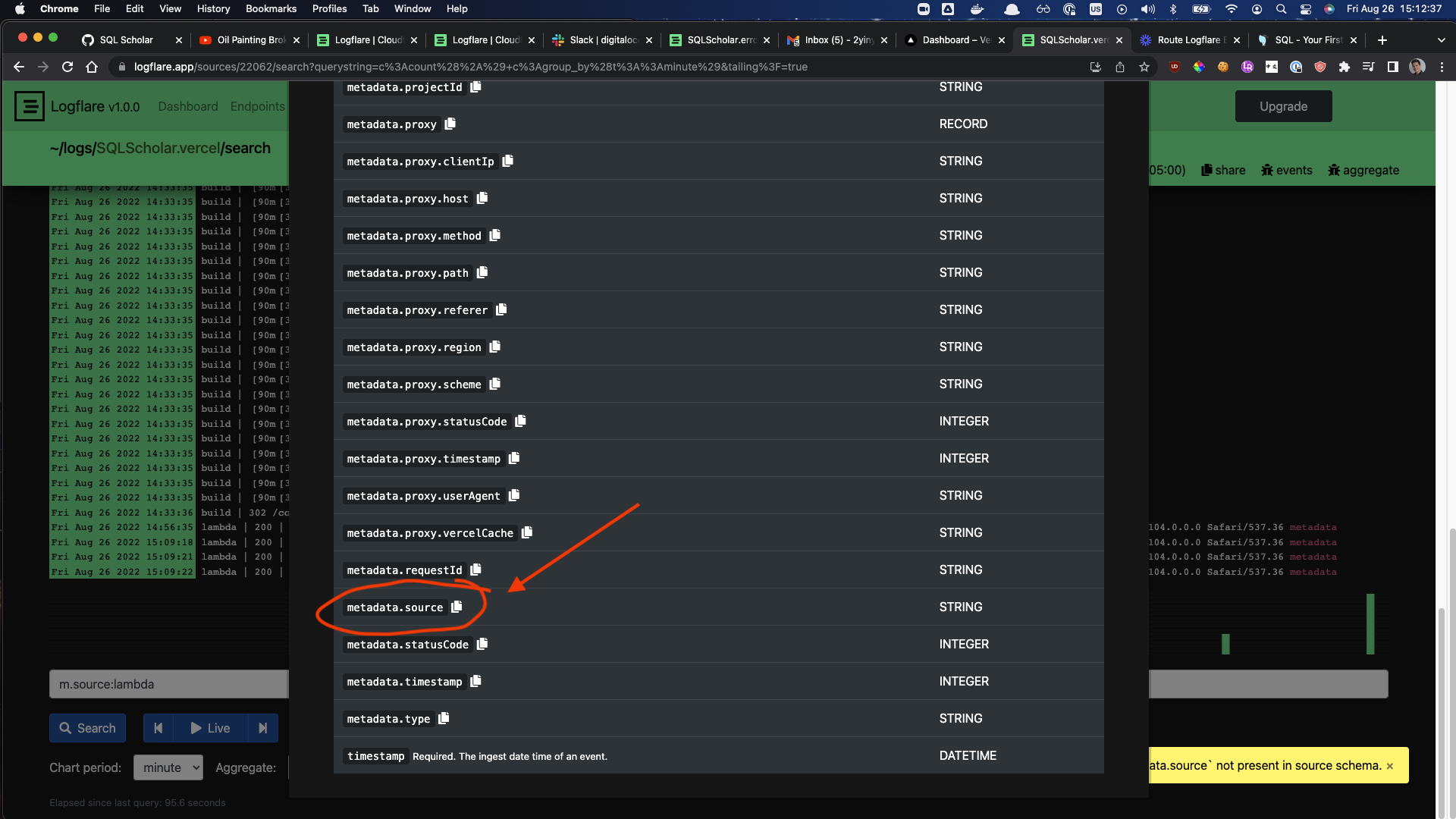The image size is (1456, 819).
Task: Copy the metadata.source field name
Action: click(456, 607)
